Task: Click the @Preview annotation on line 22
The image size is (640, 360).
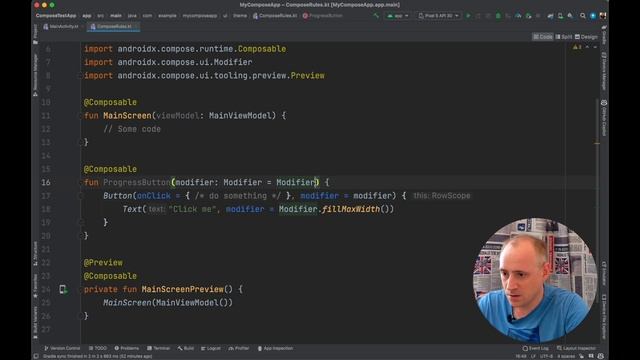Action: pos(103,263)
